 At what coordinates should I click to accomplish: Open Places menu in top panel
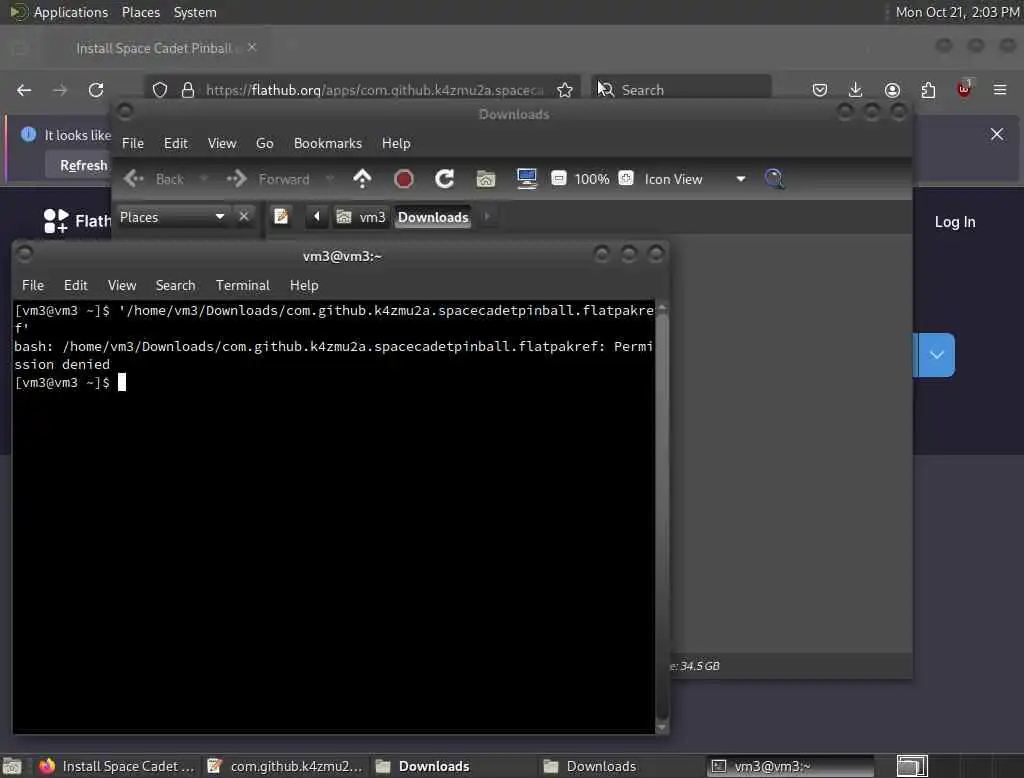[x=140, y=12]
